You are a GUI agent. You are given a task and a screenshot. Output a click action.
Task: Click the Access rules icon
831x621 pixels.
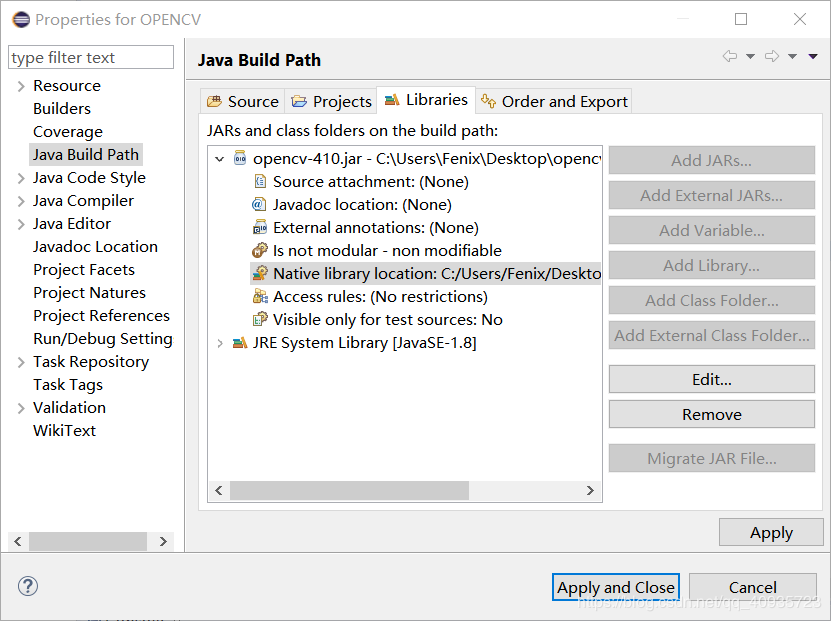point(260,296)
